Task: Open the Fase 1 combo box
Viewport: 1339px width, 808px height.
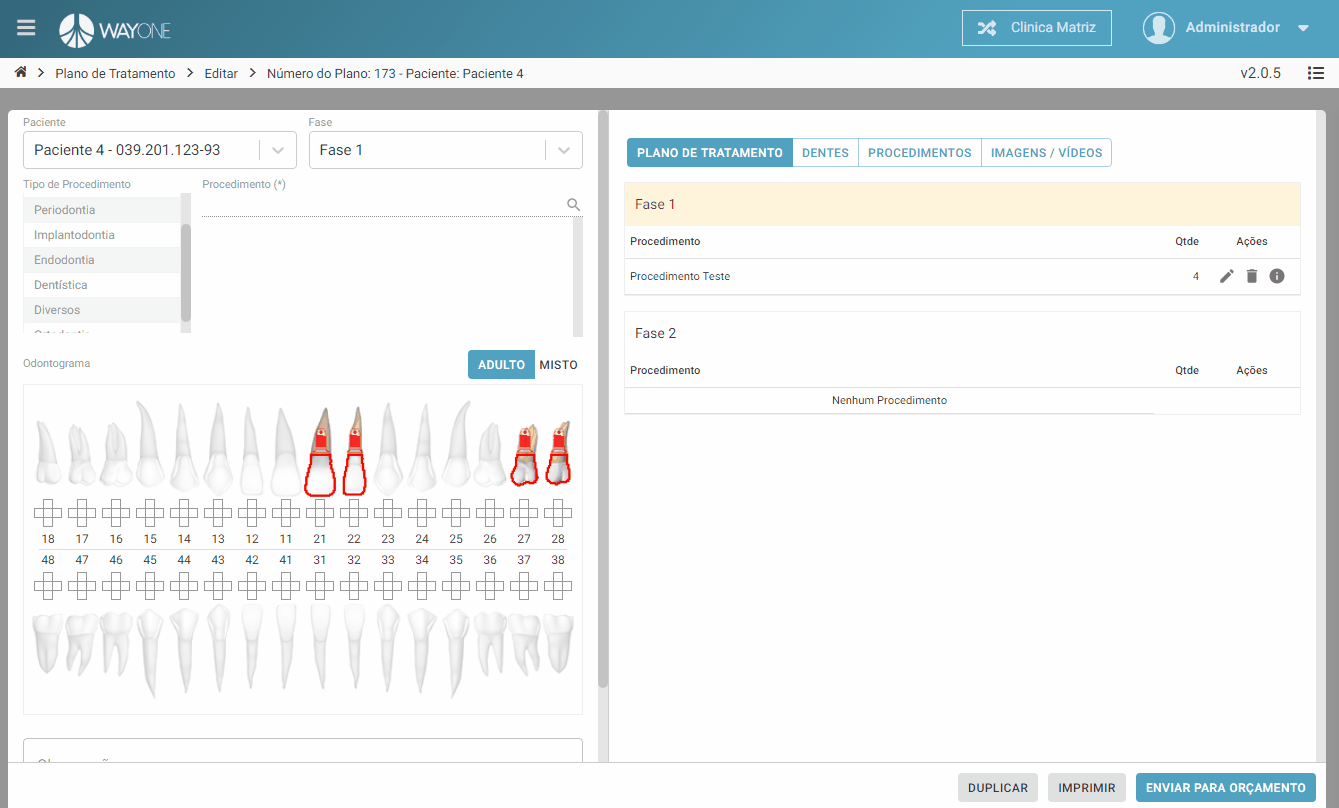Action: tap(446, 150)
